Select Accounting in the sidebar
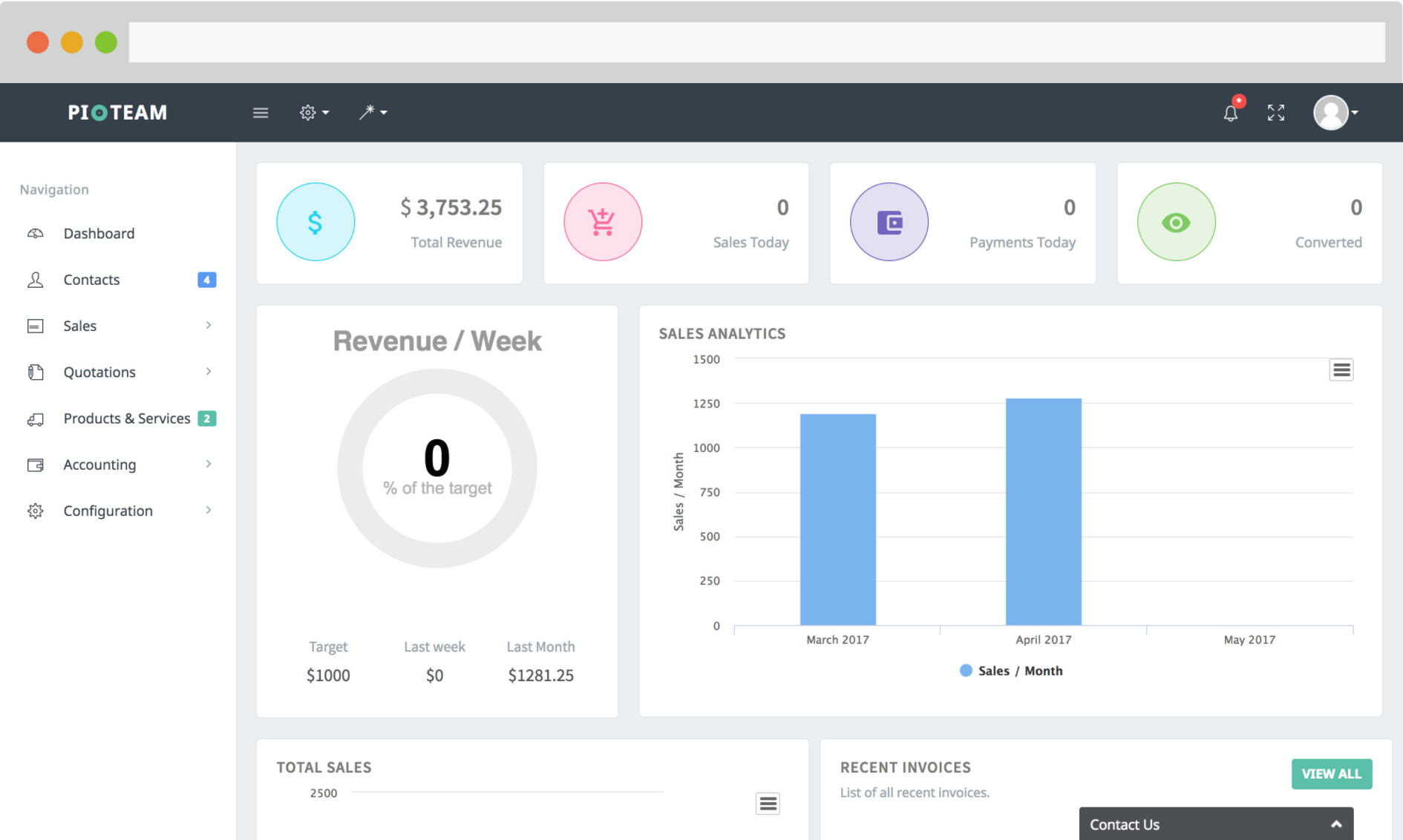 [99, 465]
